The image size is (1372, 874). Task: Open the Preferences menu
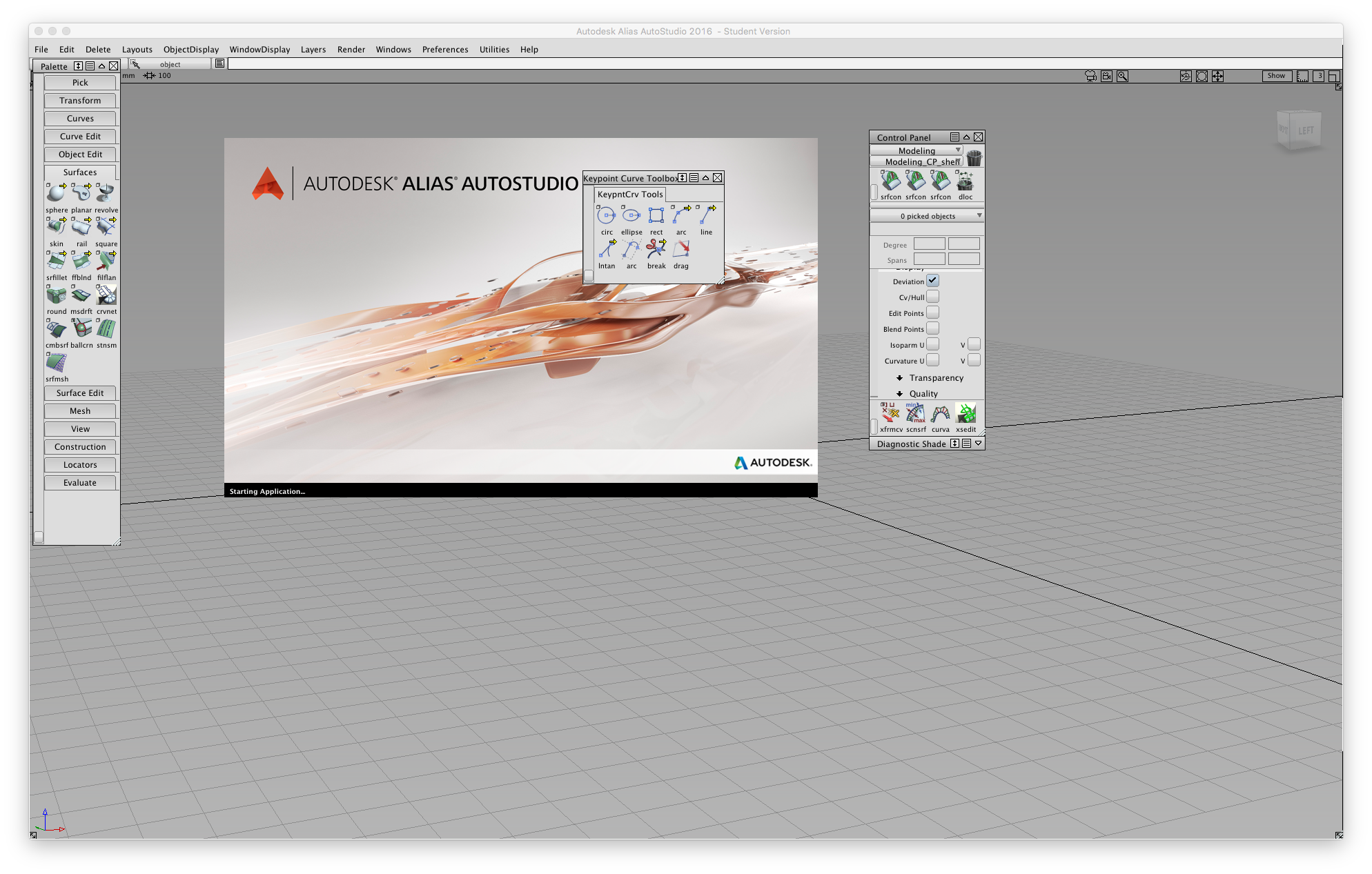point(445,49)
